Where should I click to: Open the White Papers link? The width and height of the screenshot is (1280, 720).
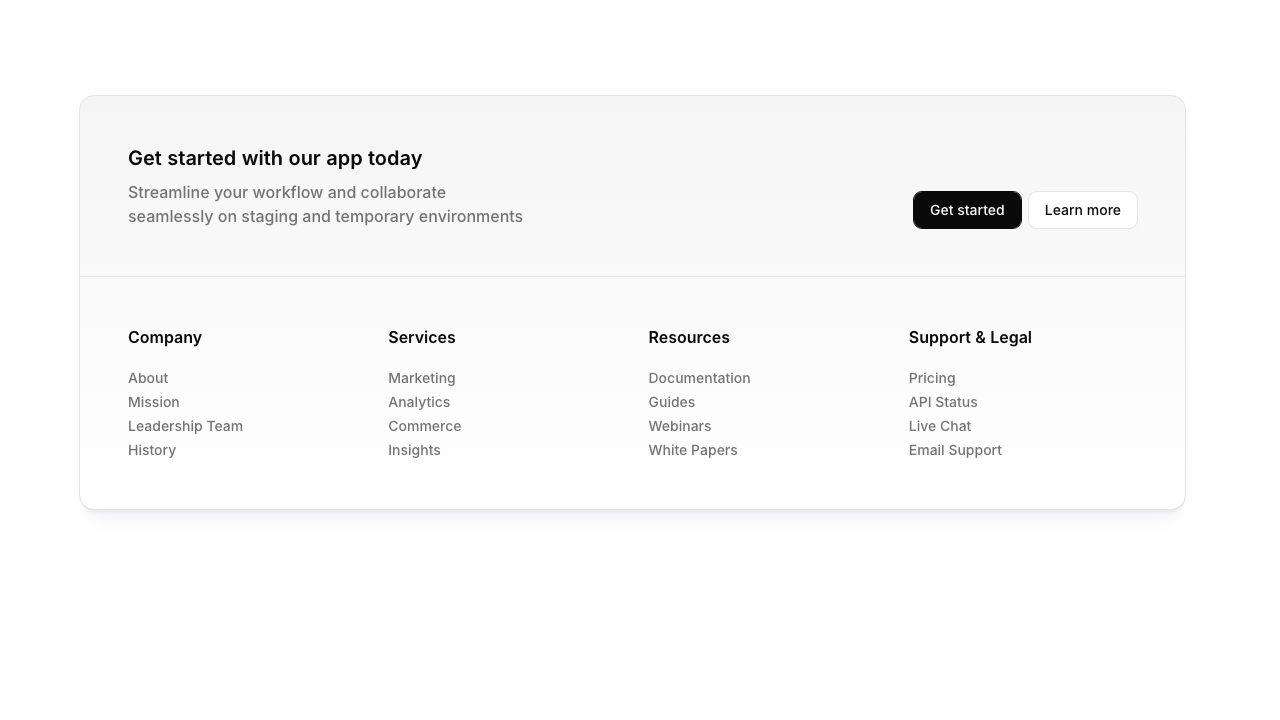(692, 450)
